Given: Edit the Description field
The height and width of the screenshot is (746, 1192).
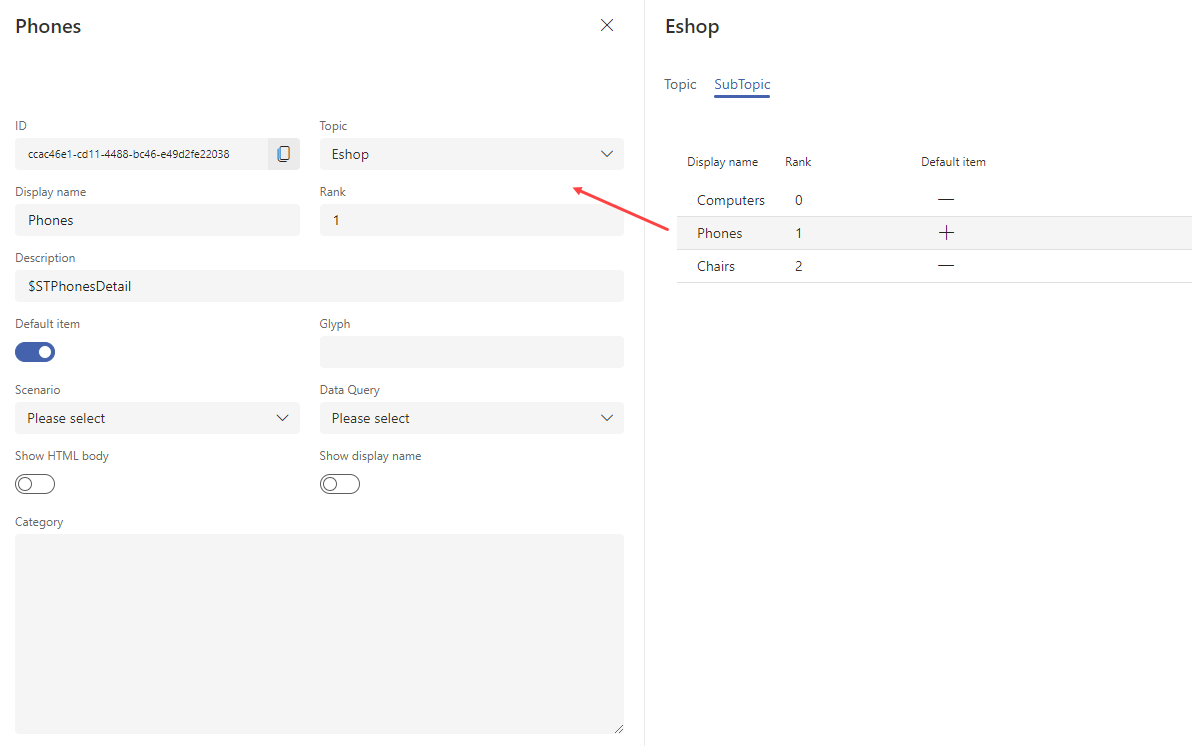Looking at the screenshot, I should [x=319, y=286].
